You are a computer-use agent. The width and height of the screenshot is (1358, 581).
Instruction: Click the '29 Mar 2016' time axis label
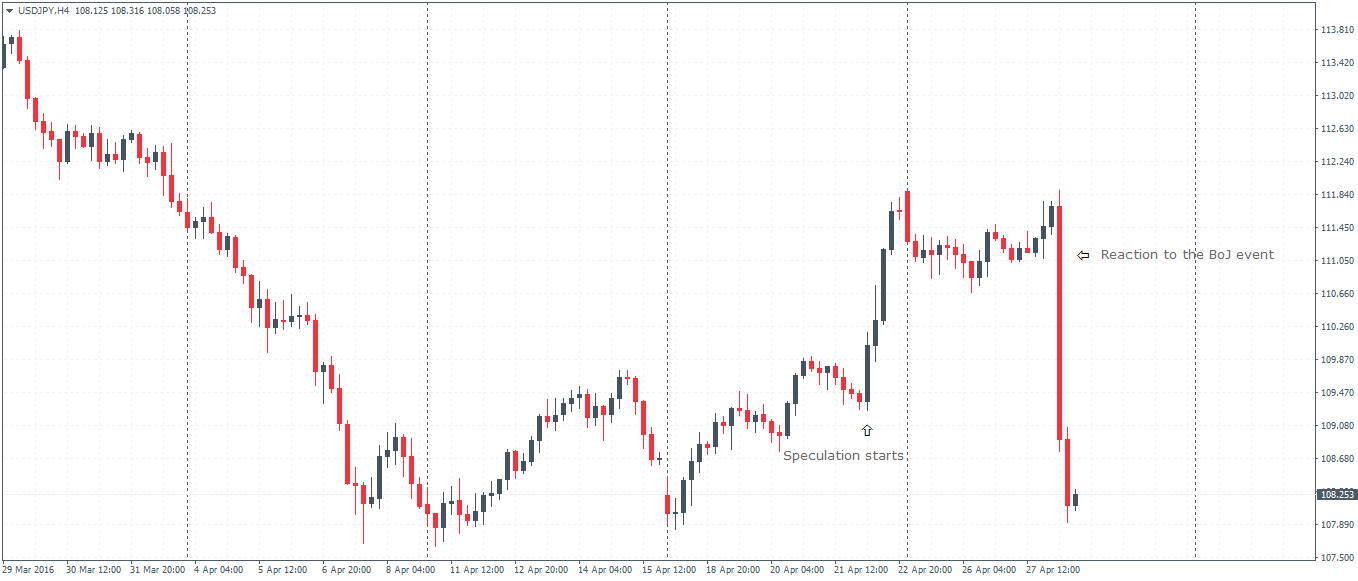pos(28,570)
